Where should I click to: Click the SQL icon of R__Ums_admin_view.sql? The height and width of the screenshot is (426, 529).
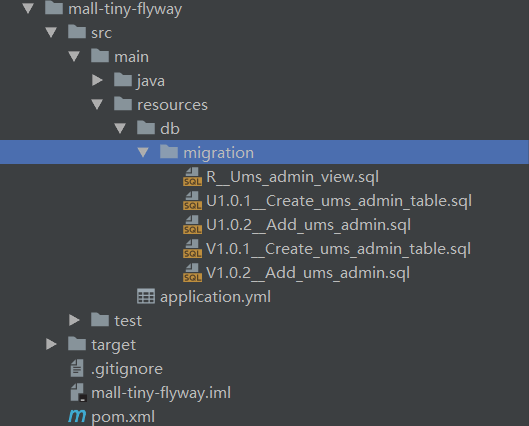coord(192,177)
